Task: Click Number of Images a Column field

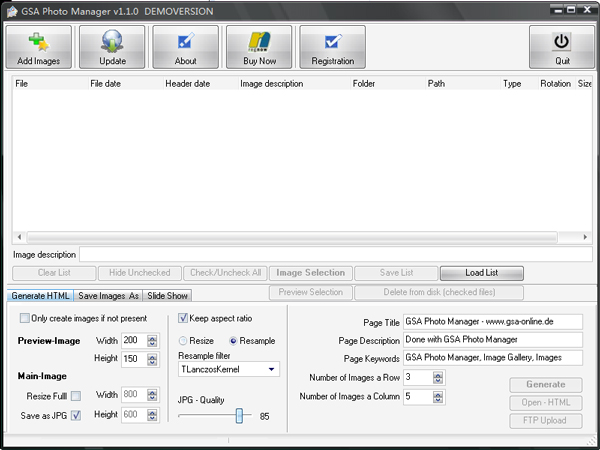Action: 418,396
